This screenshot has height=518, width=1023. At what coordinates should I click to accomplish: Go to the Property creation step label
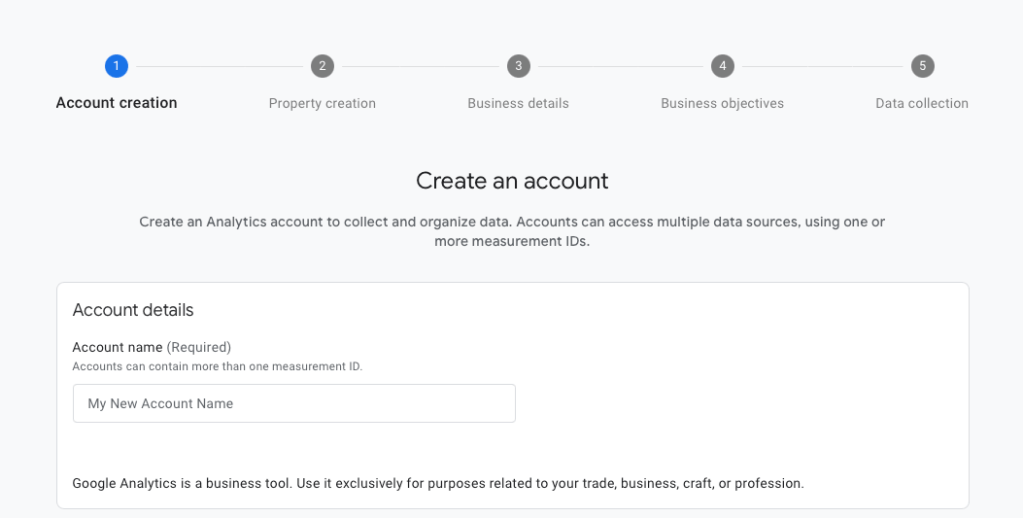tap(322, 103)
